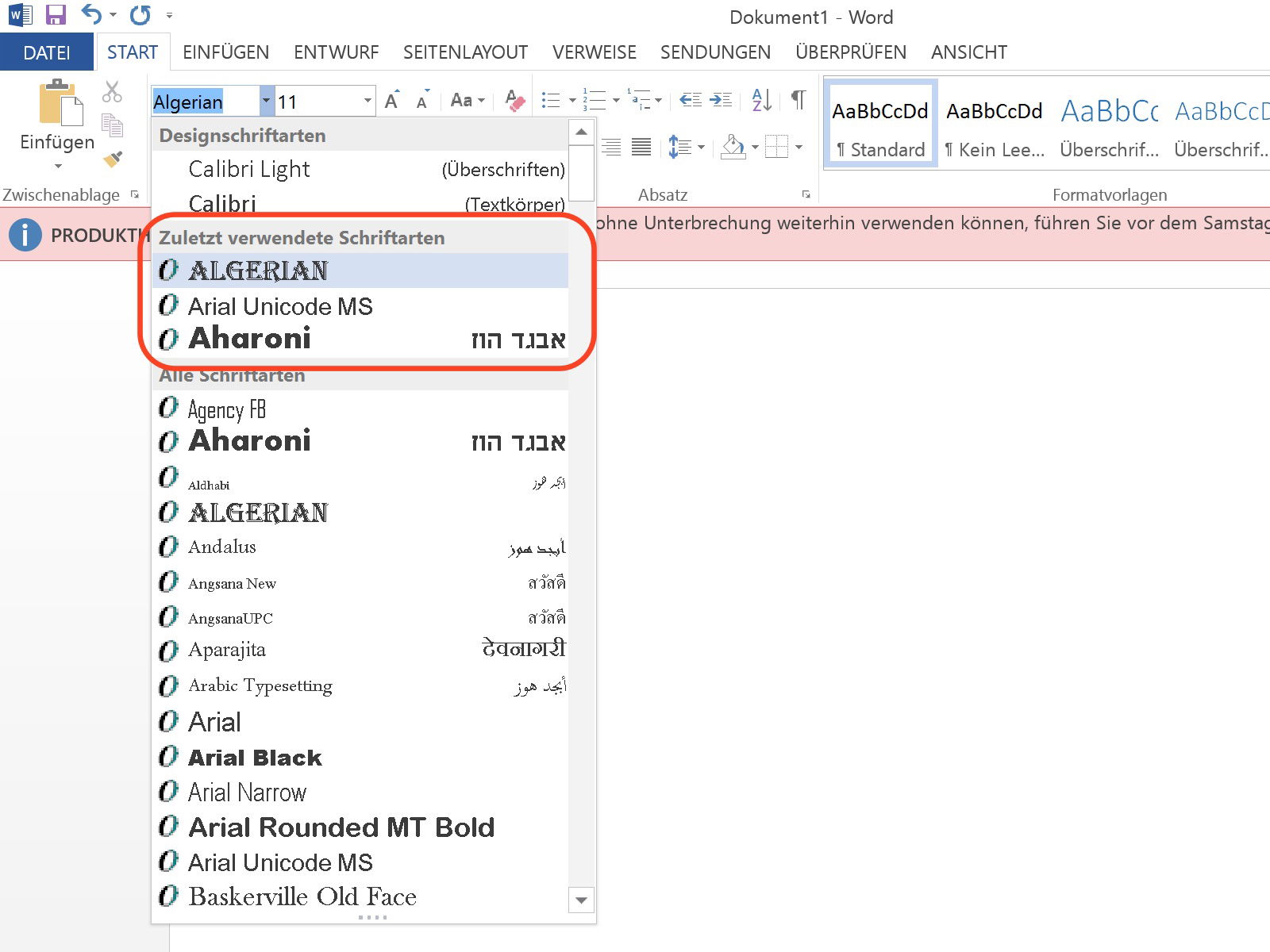1270x952 pixels.
Task: Switch to the SENDUNGEN tab
Action: coord(715,52)
